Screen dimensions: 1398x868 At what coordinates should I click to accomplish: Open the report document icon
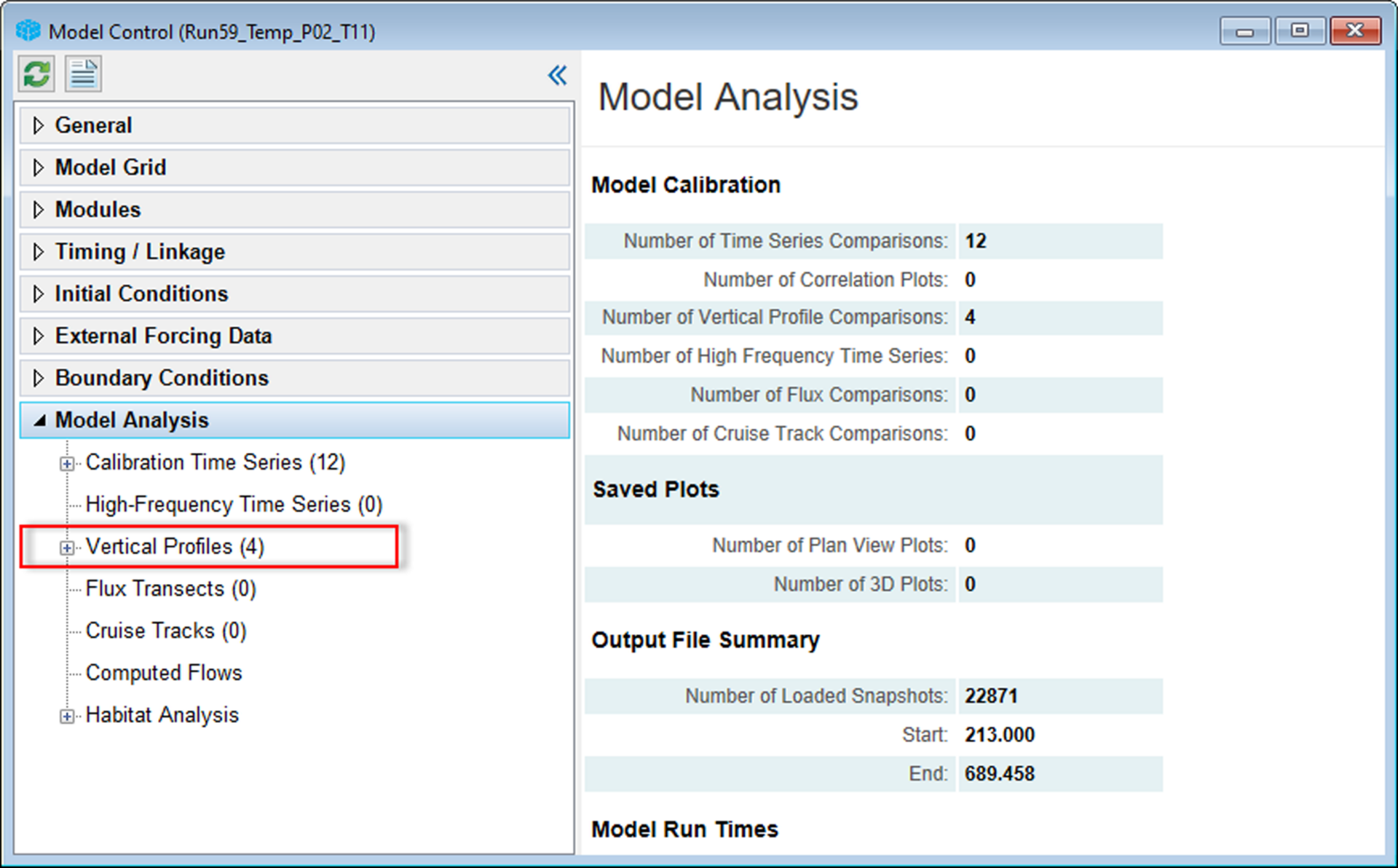pos(82,74)
